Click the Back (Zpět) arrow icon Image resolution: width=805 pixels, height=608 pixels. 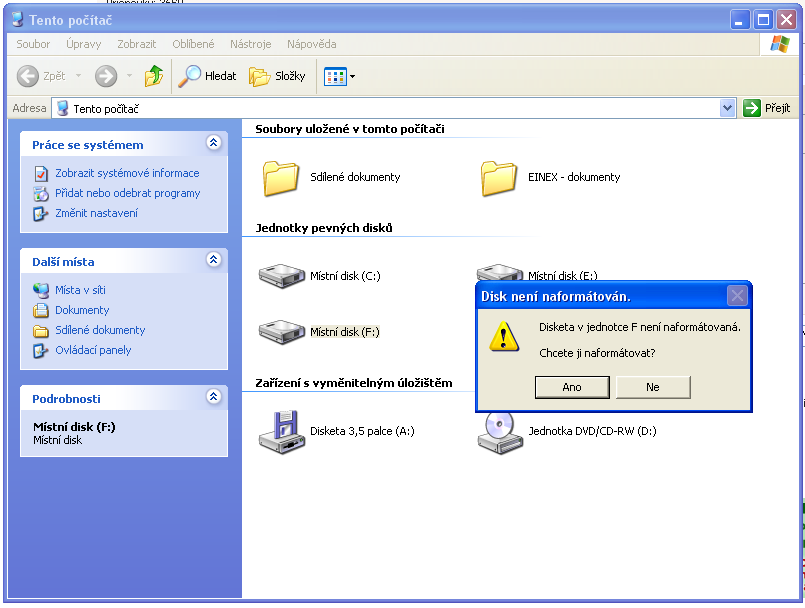click(28, 76)
